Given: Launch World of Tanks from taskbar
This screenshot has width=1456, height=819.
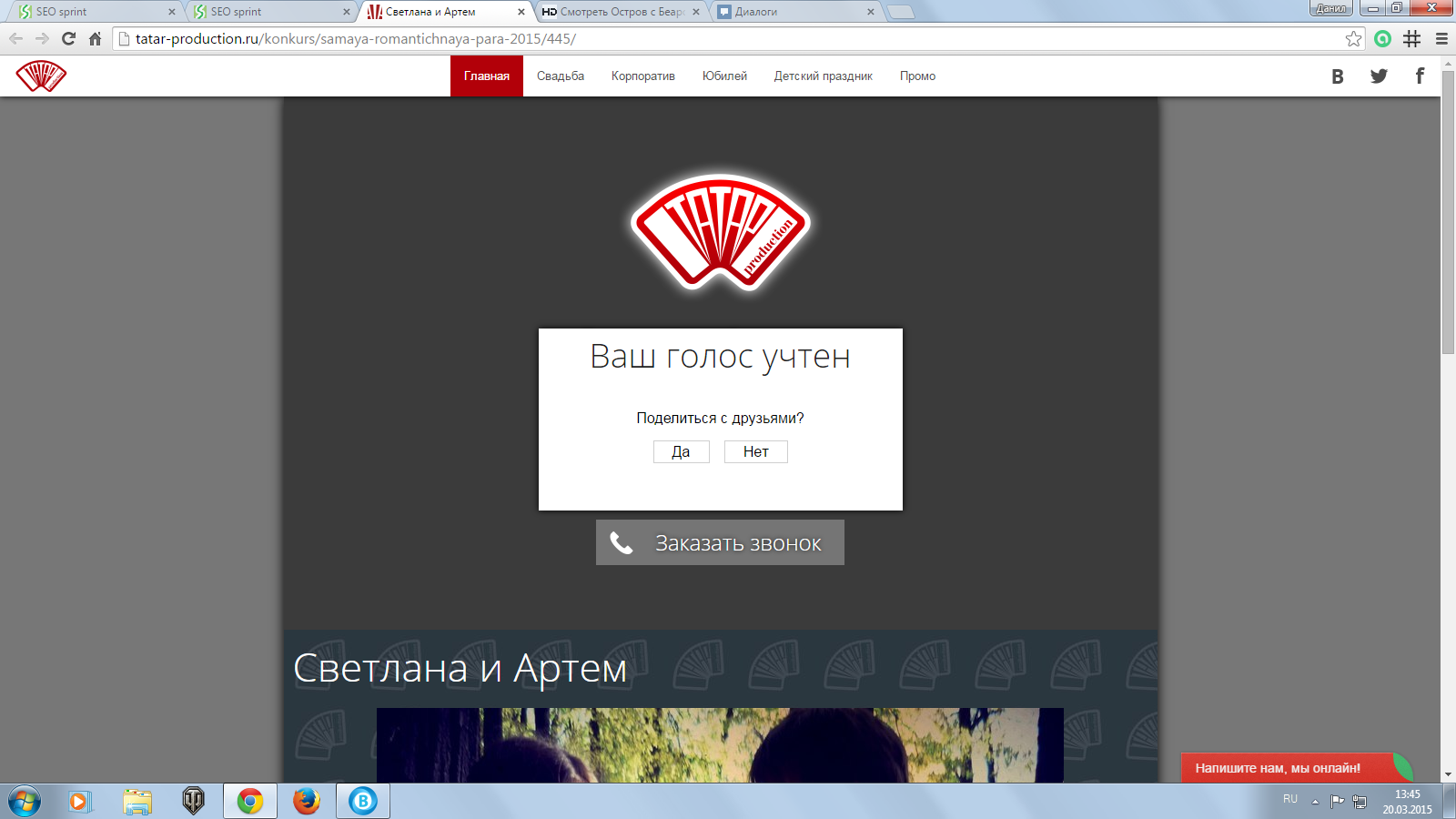Looking at the screenshot, I should (193, 801).
